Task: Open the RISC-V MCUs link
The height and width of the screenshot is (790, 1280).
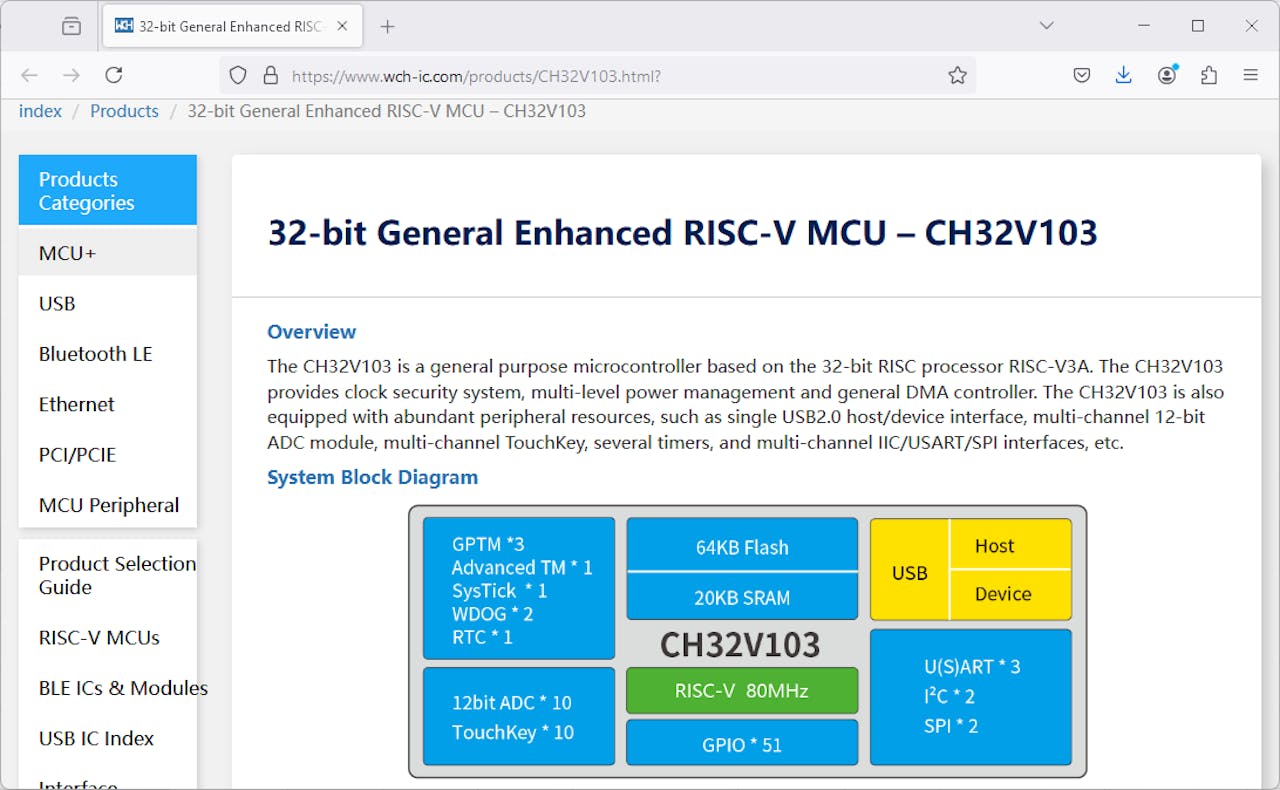Action: pyautogui.click(x=99, y=637)
